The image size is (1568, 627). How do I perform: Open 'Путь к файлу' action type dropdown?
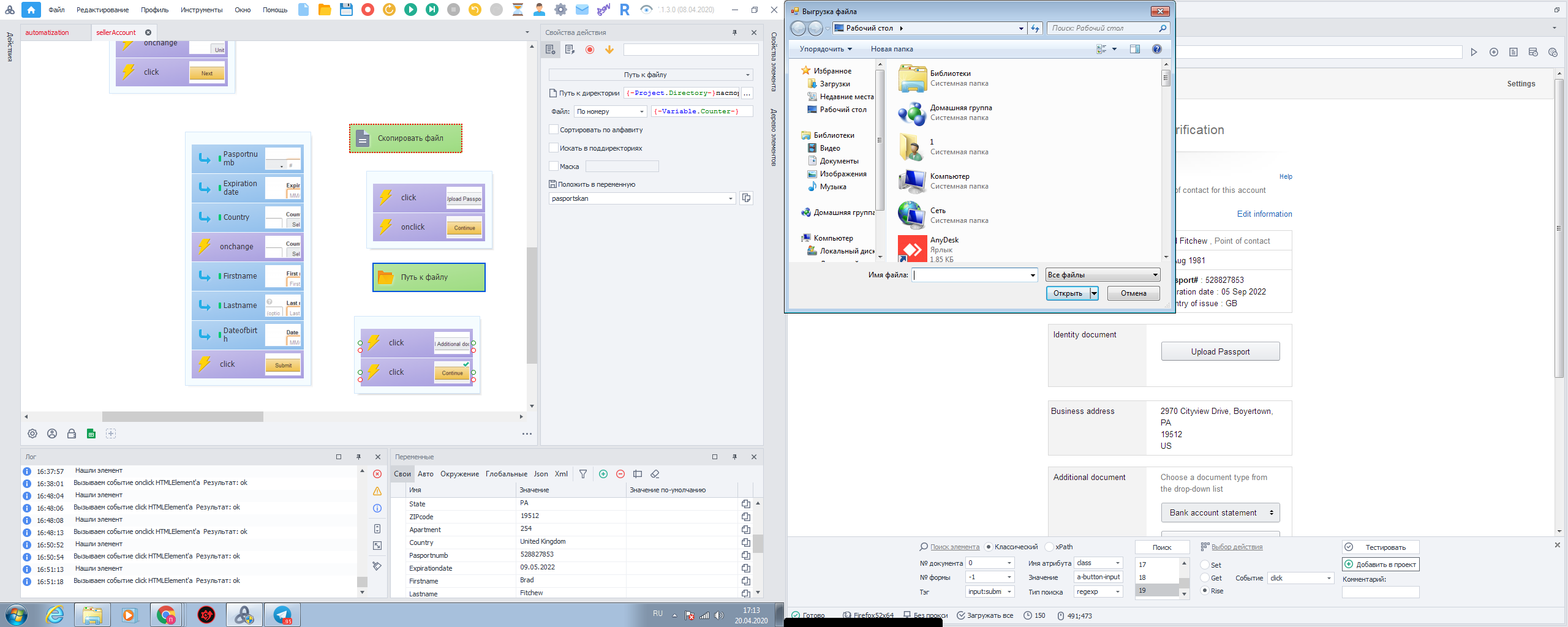click(x=650, y=75)
